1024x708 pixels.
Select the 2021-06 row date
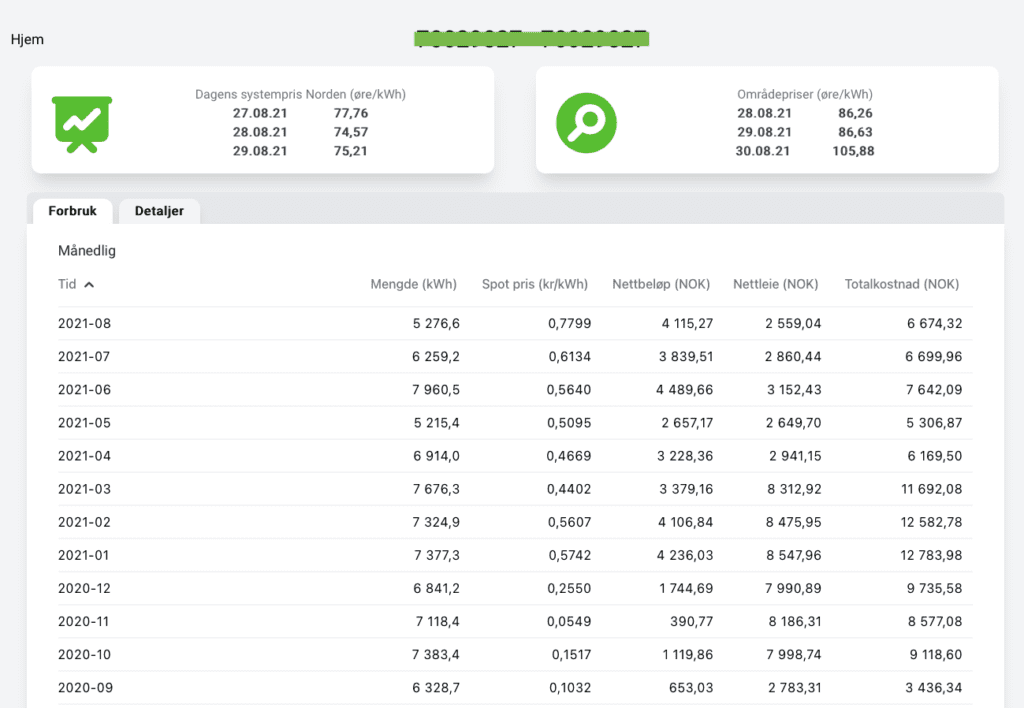(x=84, y=390)
